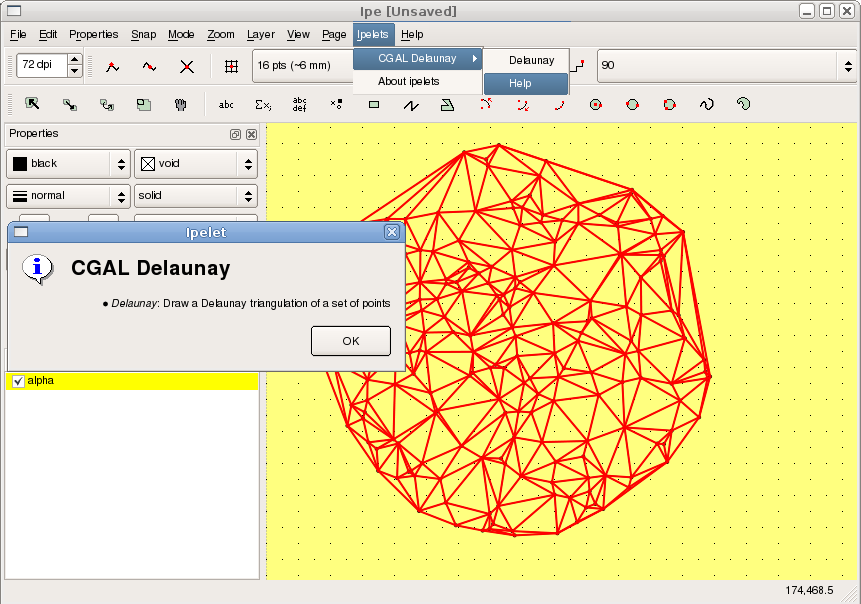The width and height of the screenshot is (861, 604).
Task: Select the spline curve tool
Action: 706,103
